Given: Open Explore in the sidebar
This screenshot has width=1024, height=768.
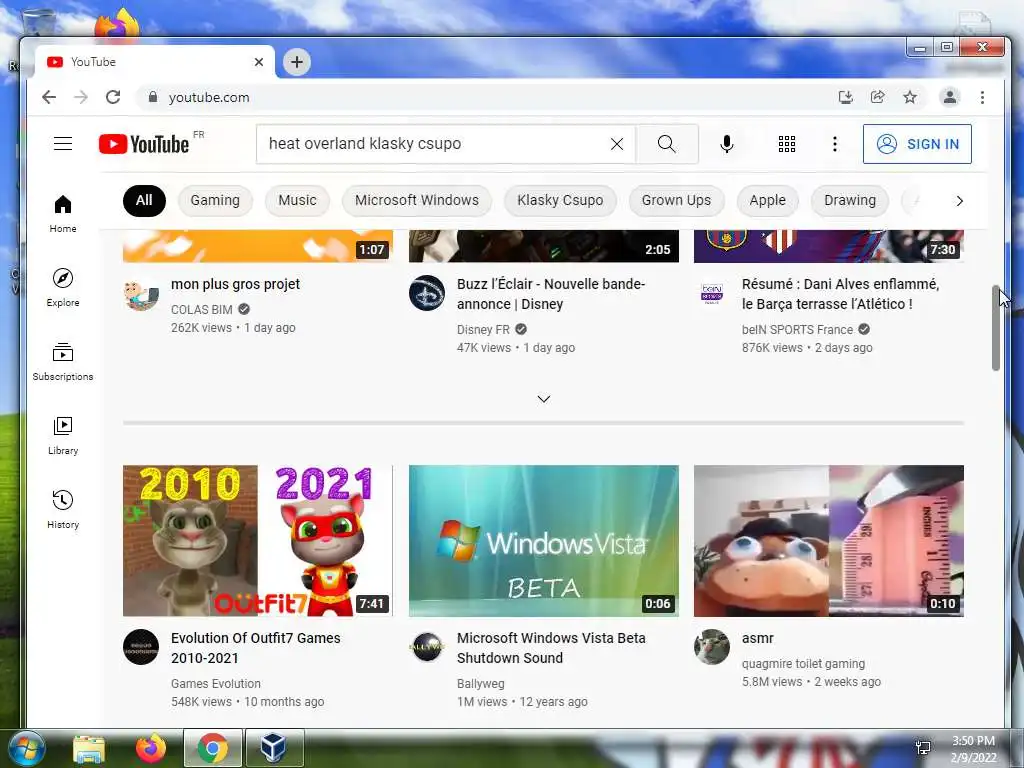Looking at the screenshot, I should tap(63, 288).
